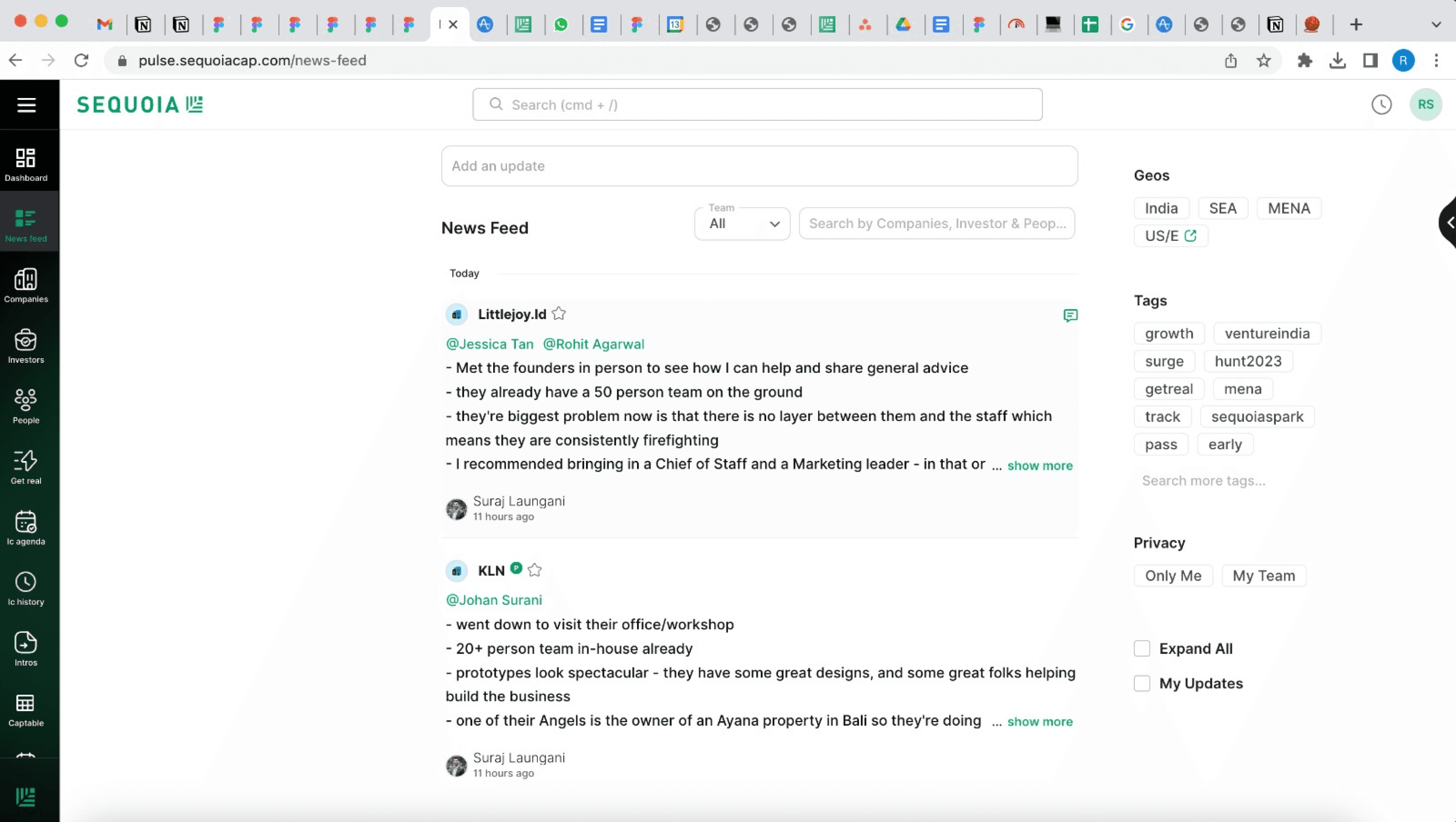This screenshot has width=1456, height=822.
Task: Switch to the Gmail browser tab
Action: click(105, 25)
